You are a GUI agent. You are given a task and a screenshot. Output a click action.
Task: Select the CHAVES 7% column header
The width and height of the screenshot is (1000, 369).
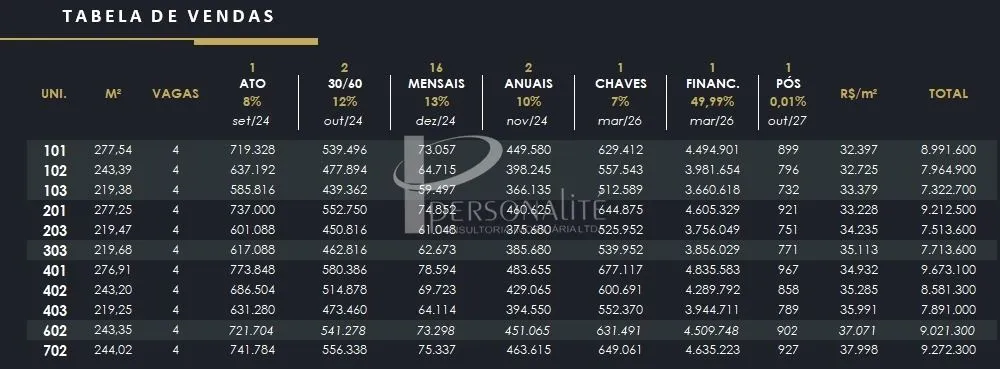pos(621,94)
